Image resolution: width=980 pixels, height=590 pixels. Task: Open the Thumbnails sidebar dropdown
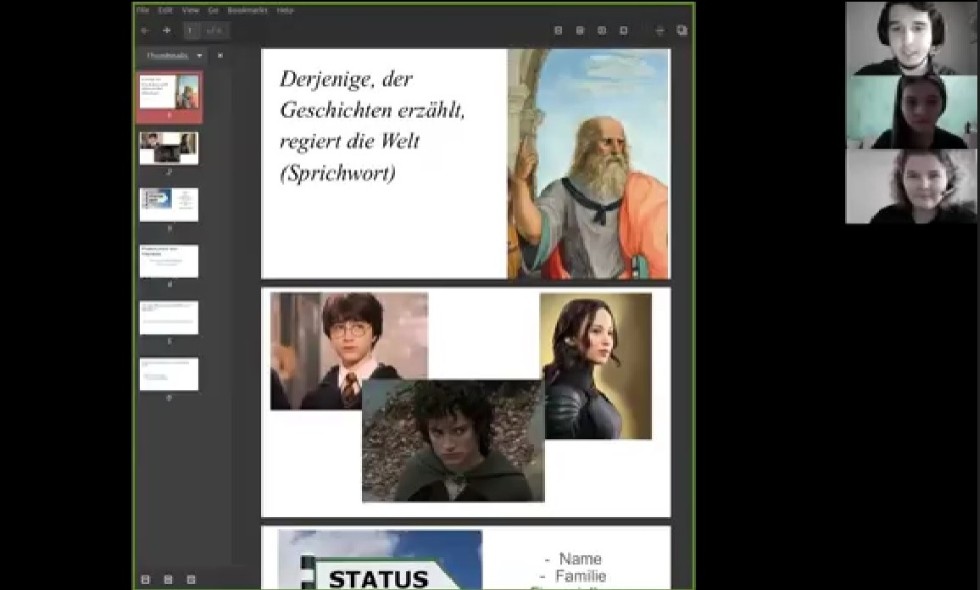pos(174,56)
